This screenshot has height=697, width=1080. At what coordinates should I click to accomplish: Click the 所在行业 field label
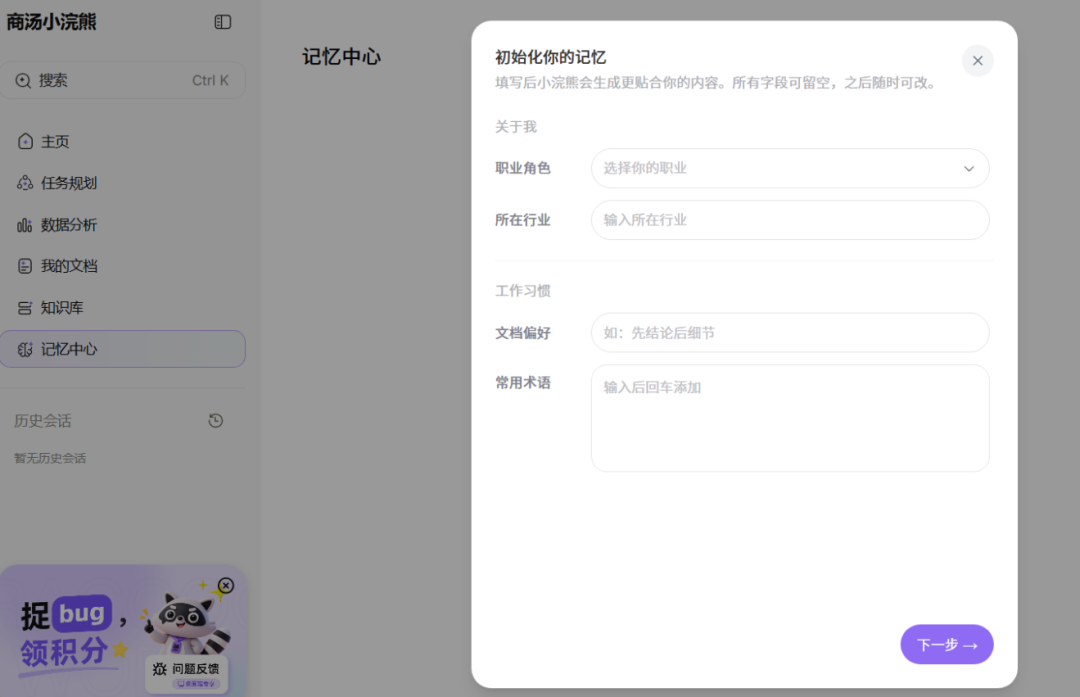(523, 220)
